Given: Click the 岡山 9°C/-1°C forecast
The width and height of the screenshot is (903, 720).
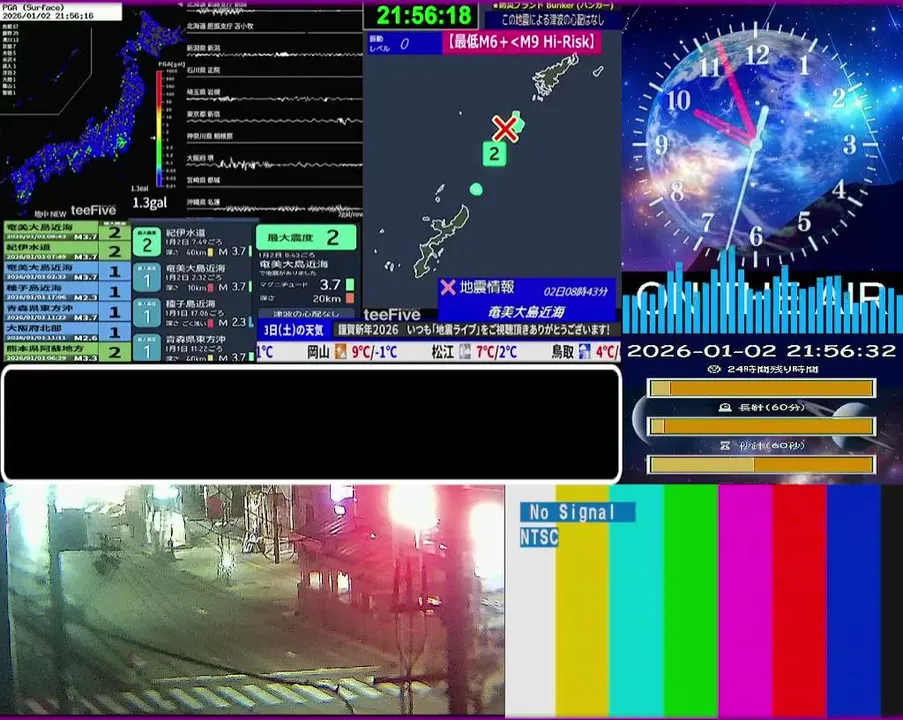Looking at the screenshot, I should pyautogui.click(x=351, y=351).
